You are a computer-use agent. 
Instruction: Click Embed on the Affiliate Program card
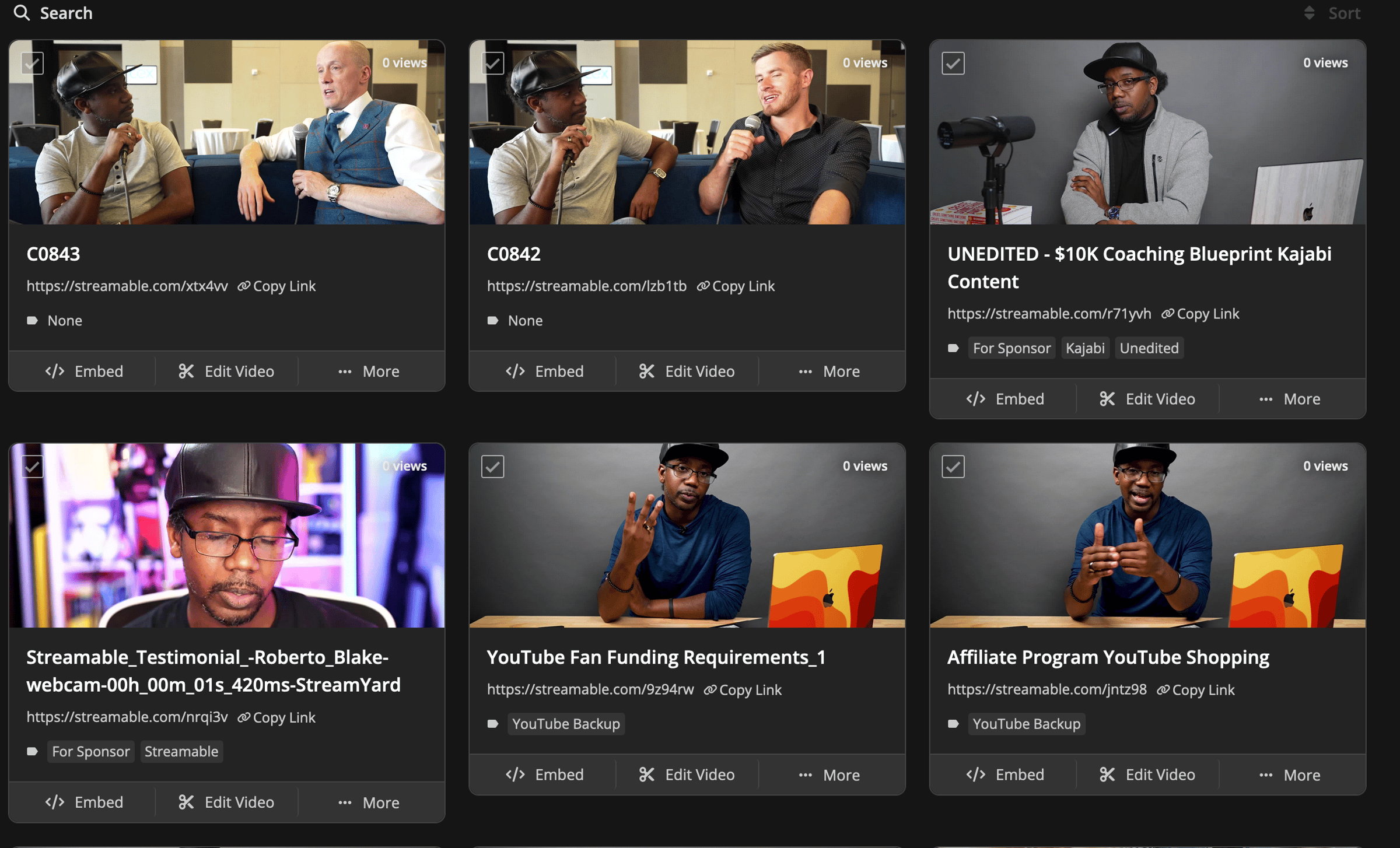[x=1005, y=775]
